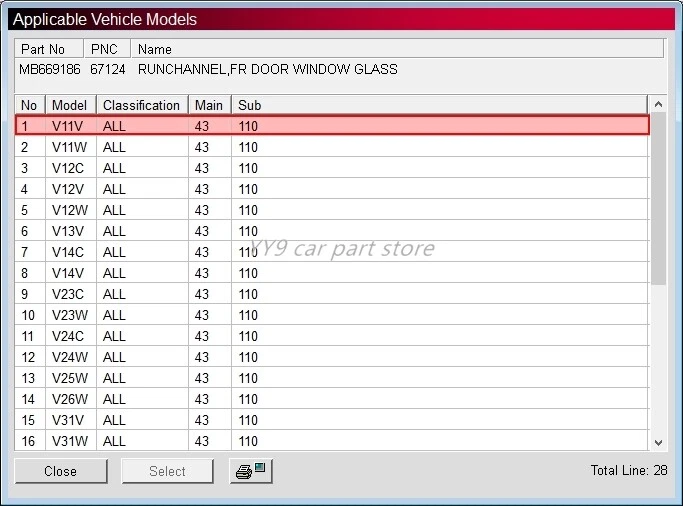Image resolution: width=683 pixels, height=506 pixels.
Task: Select row with model V31W
Action: click(332, 441)
